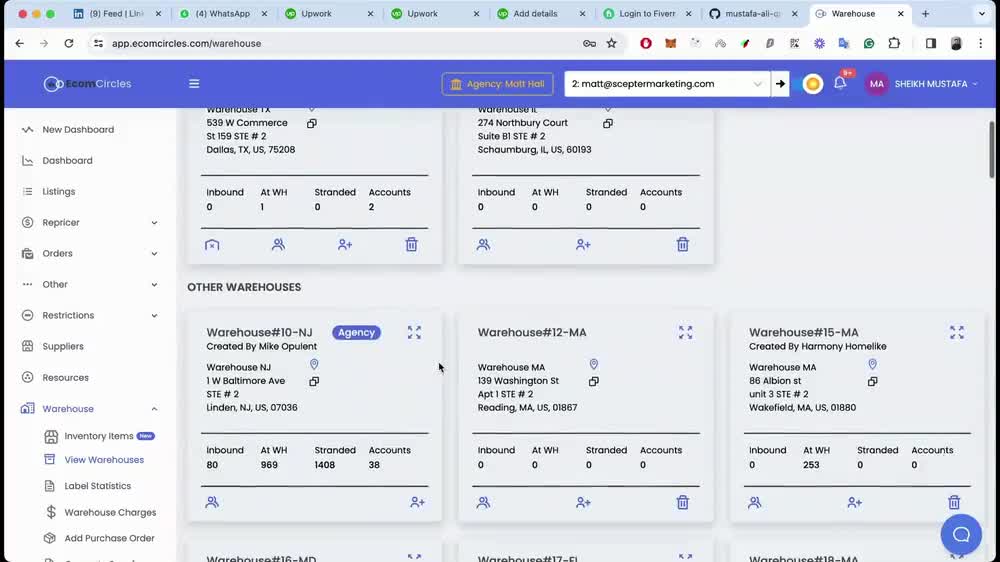
Task: Open Listings in sidebar
Action: (x=59, y=191)
